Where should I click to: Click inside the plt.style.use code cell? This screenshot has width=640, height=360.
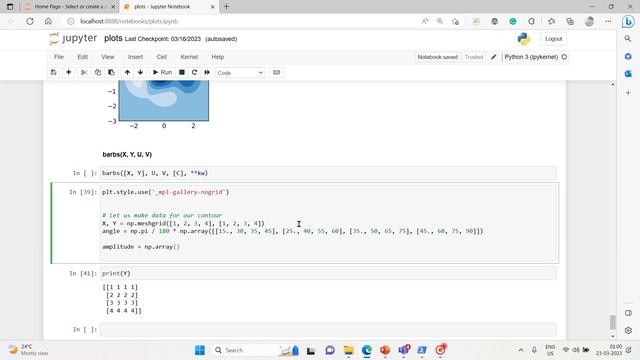pyautogui.click(x=328, y=223)
